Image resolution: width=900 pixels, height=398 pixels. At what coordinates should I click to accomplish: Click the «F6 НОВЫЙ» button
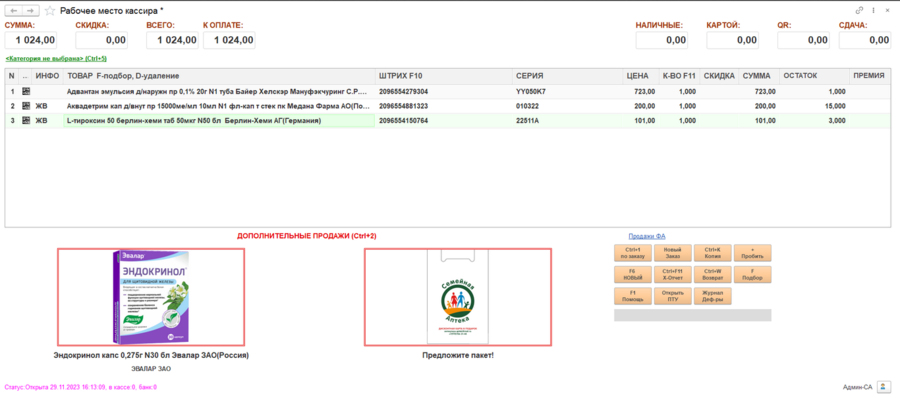coord(632,275)
